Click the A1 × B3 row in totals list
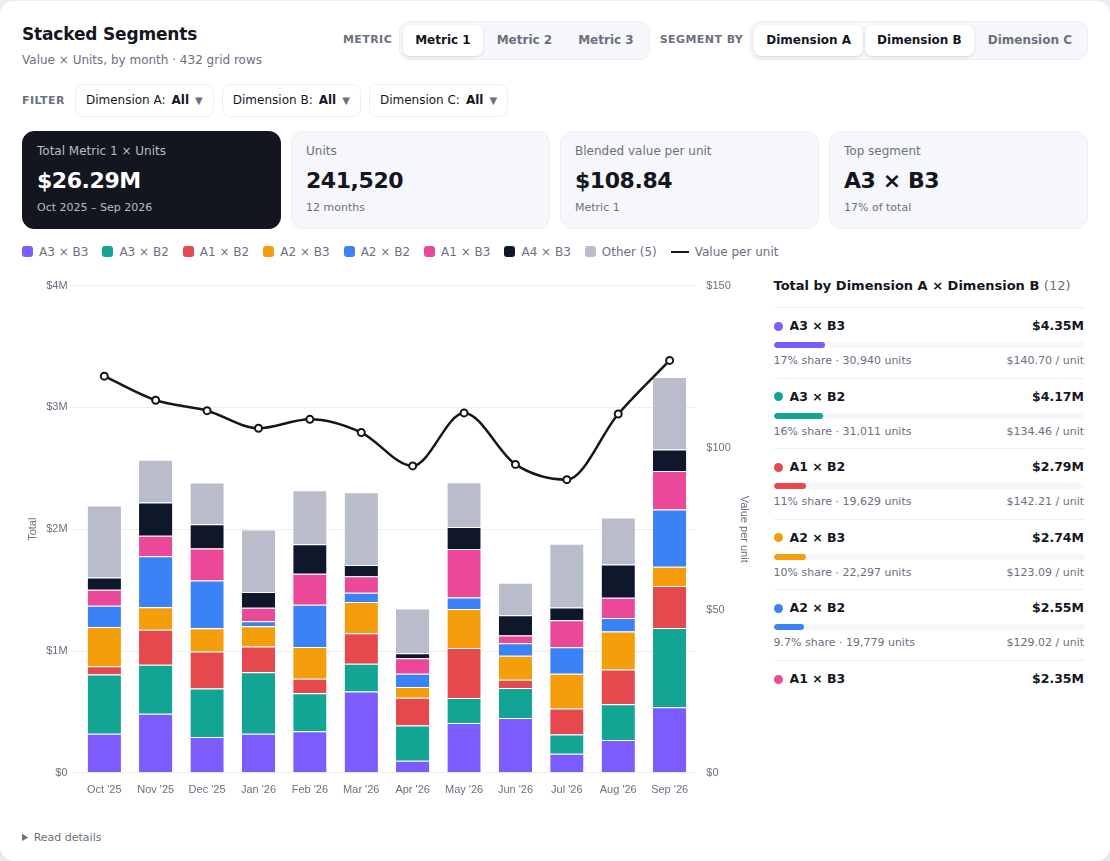This screenshot has width=1110, height=861. pyautogui.click(x=929, y=678)
